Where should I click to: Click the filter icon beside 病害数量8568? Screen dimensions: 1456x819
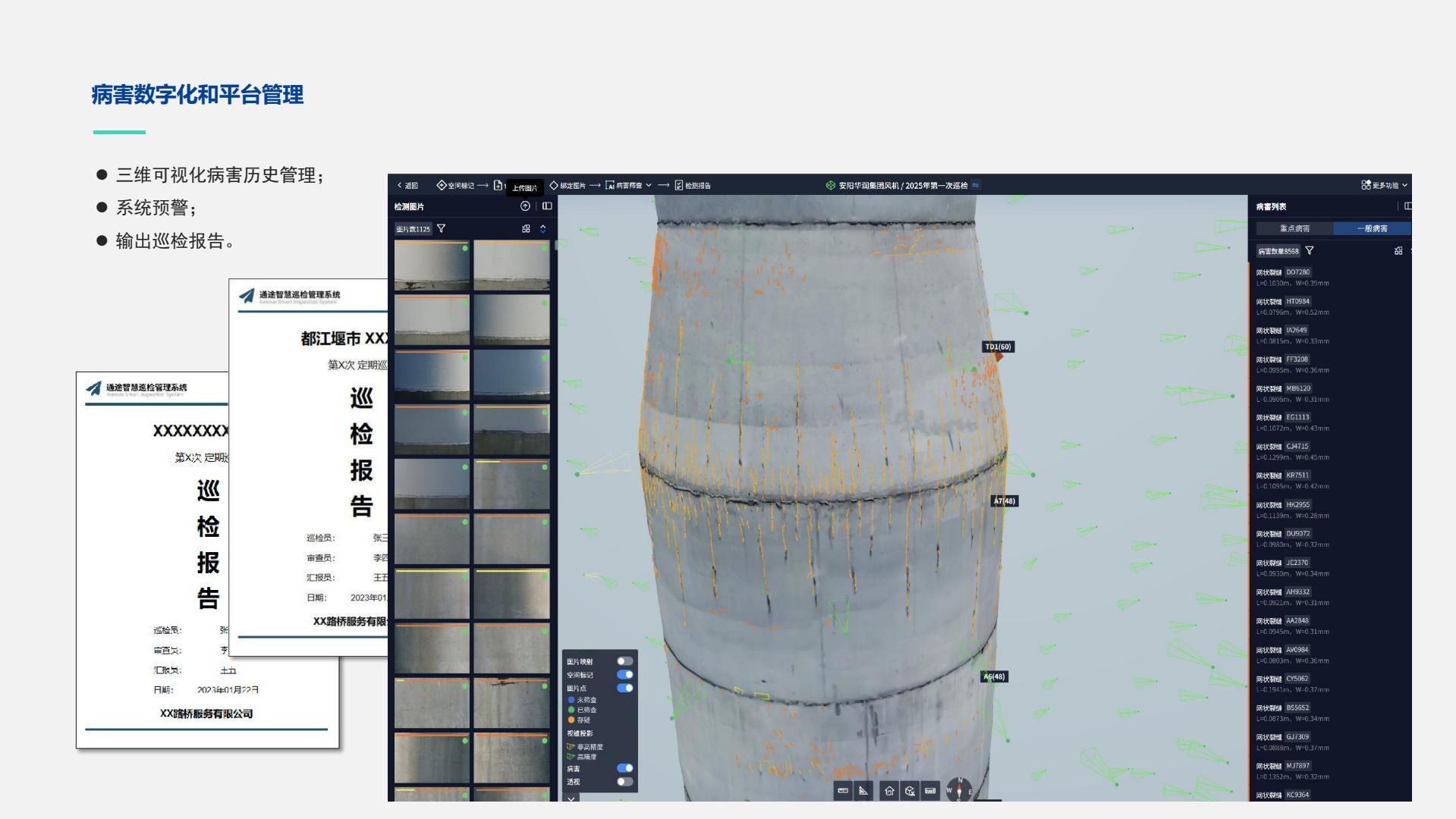[x=1310, y=251]
